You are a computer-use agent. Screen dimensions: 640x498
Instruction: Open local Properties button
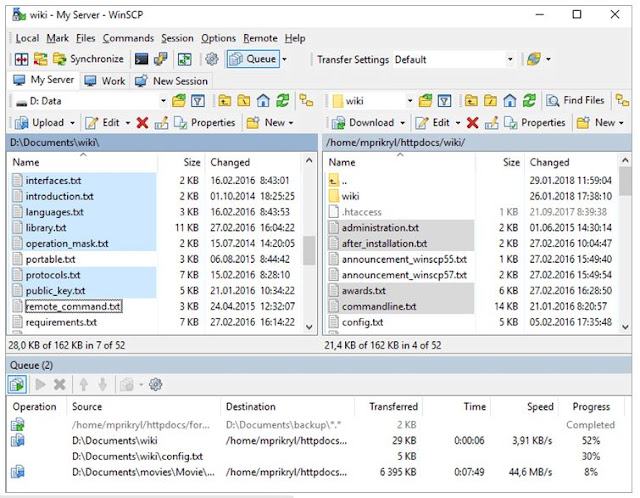[x=204, y=122]
